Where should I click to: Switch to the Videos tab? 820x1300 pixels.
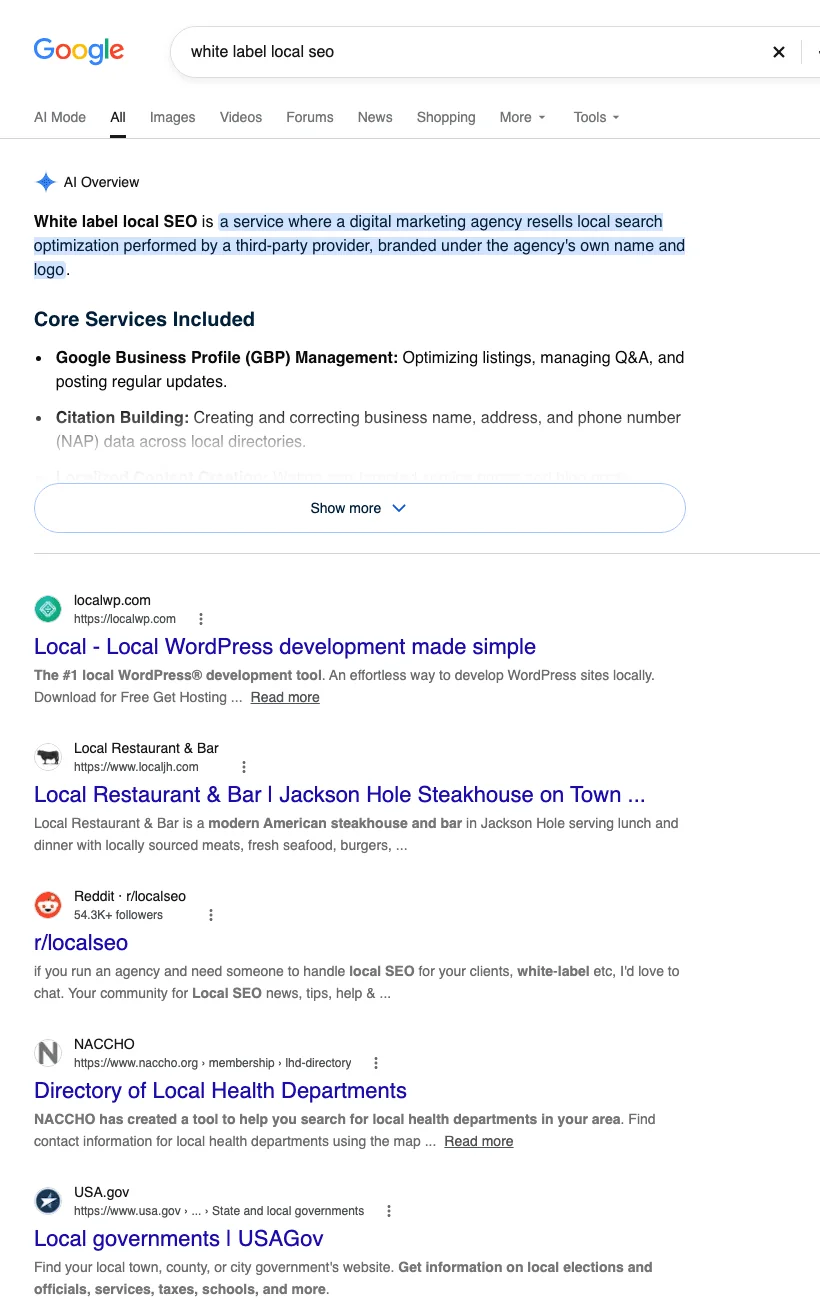pyautogui.click(x=241, y=117)
